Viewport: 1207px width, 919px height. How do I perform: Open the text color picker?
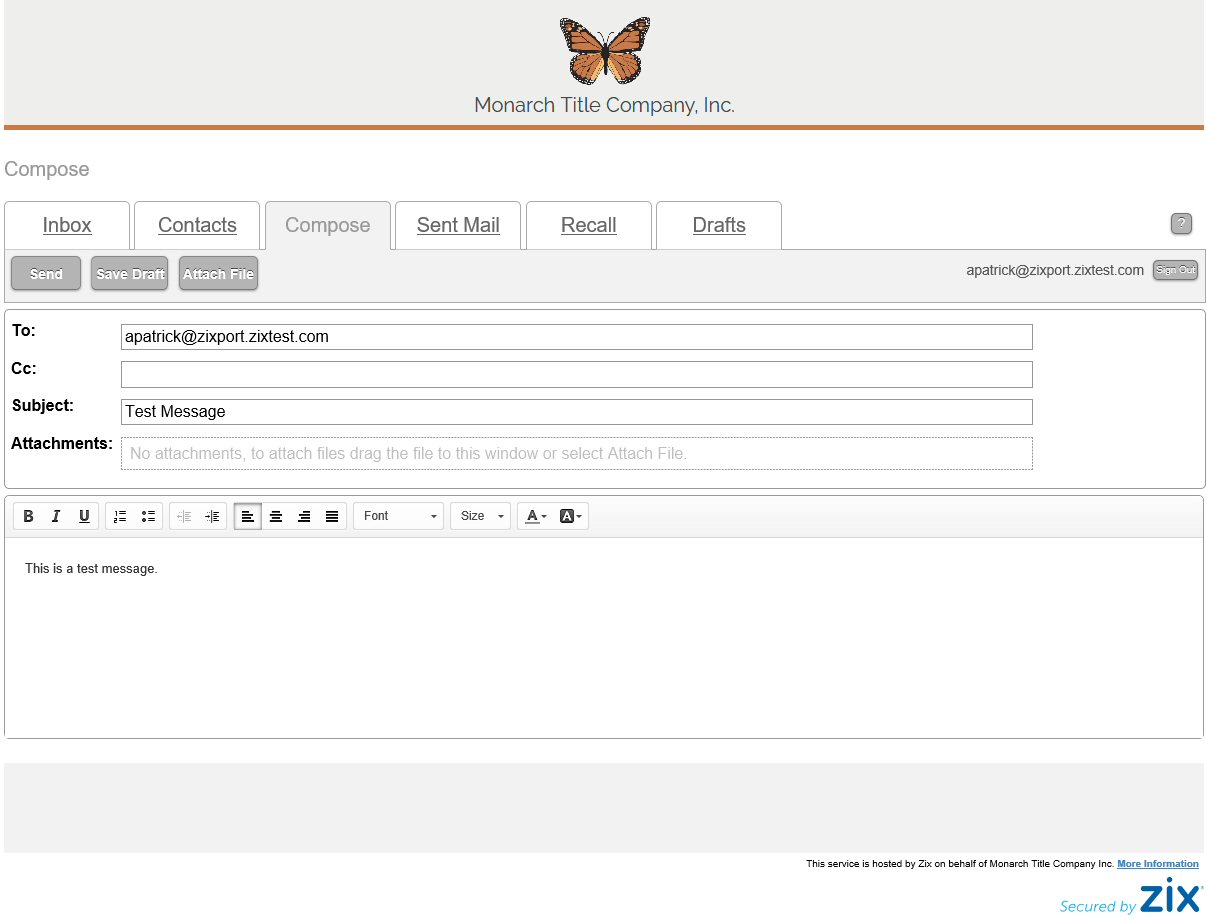[x=536, y=516]
